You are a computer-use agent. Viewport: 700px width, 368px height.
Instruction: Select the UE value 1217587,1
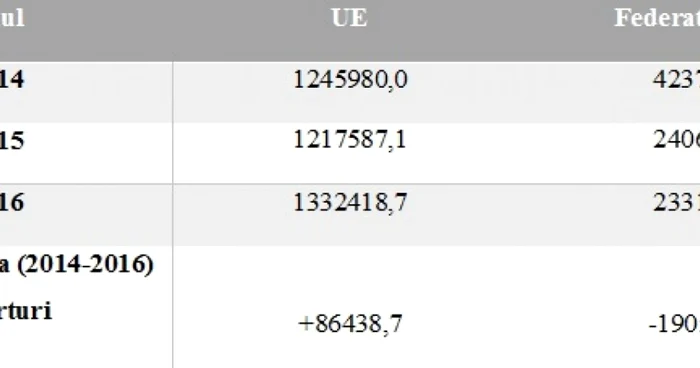[x=350, y=140]
